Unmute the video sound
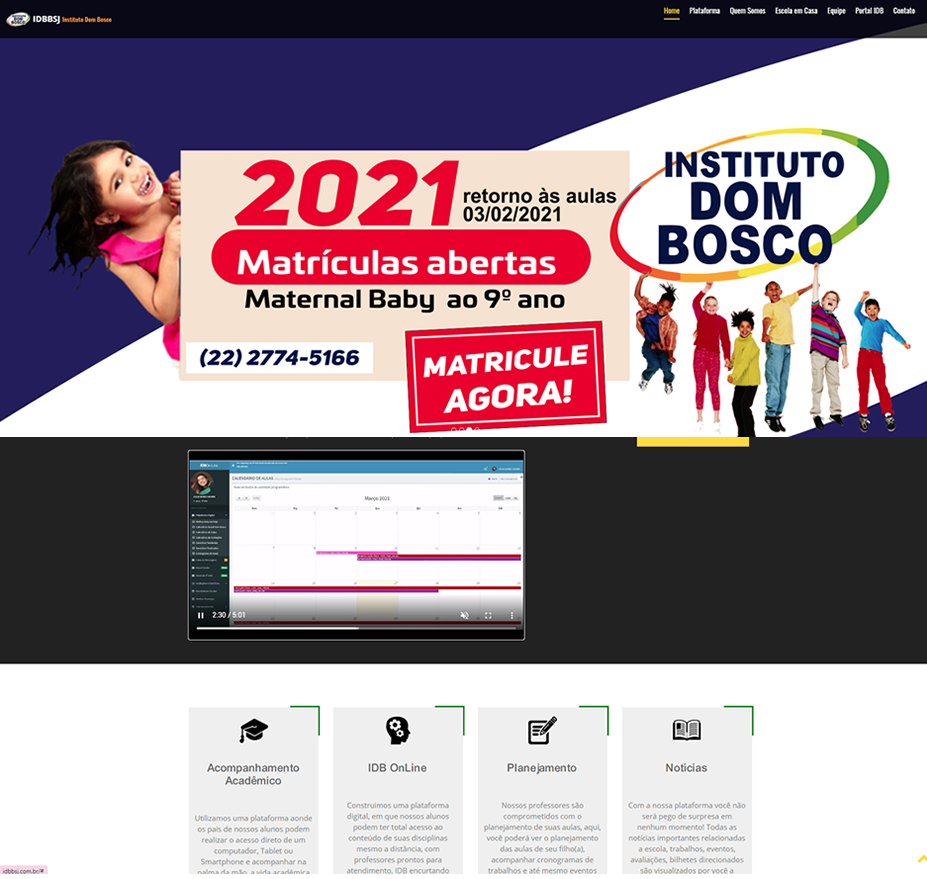Image resolution: width=927 pixels, height=879 pixels. 465,615
